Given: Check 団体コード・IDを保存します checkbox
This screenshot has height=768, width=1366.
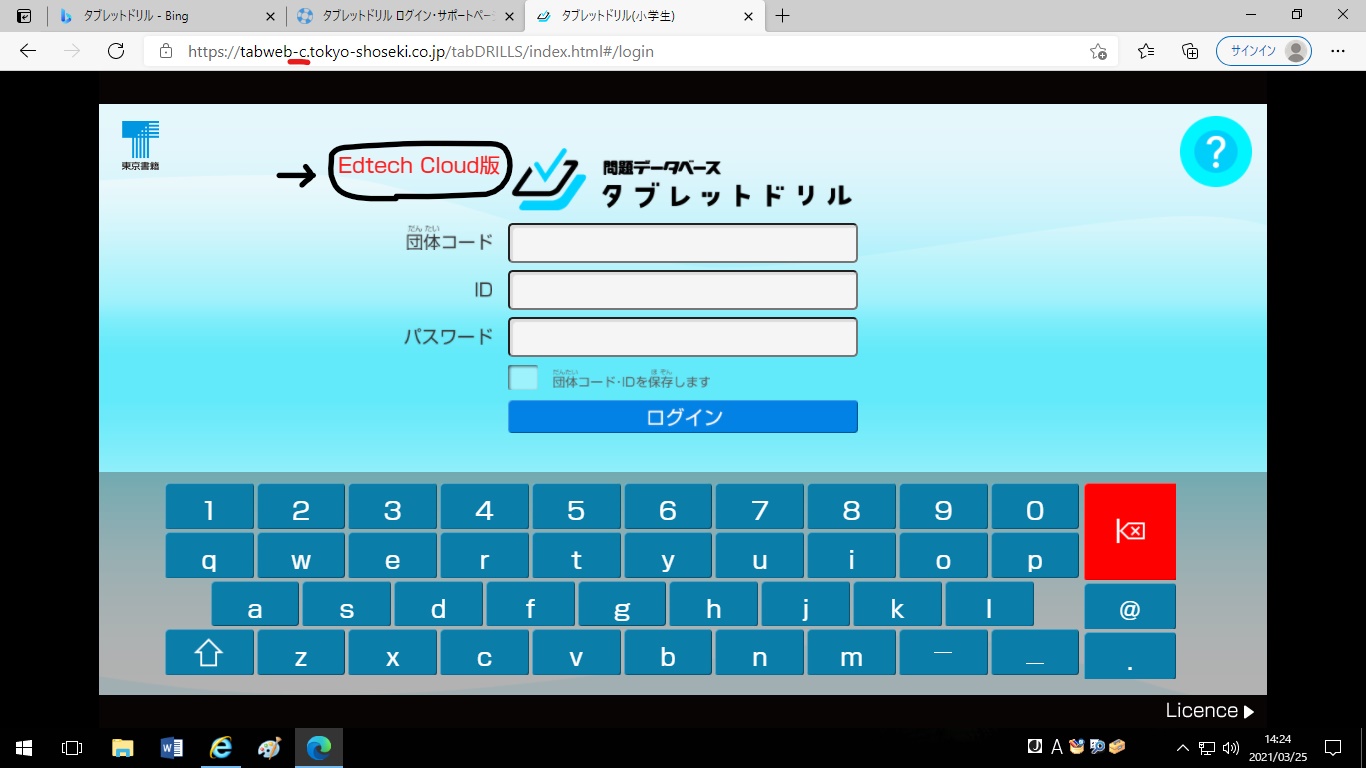Looking at the screenshot, I should (523, 379).
